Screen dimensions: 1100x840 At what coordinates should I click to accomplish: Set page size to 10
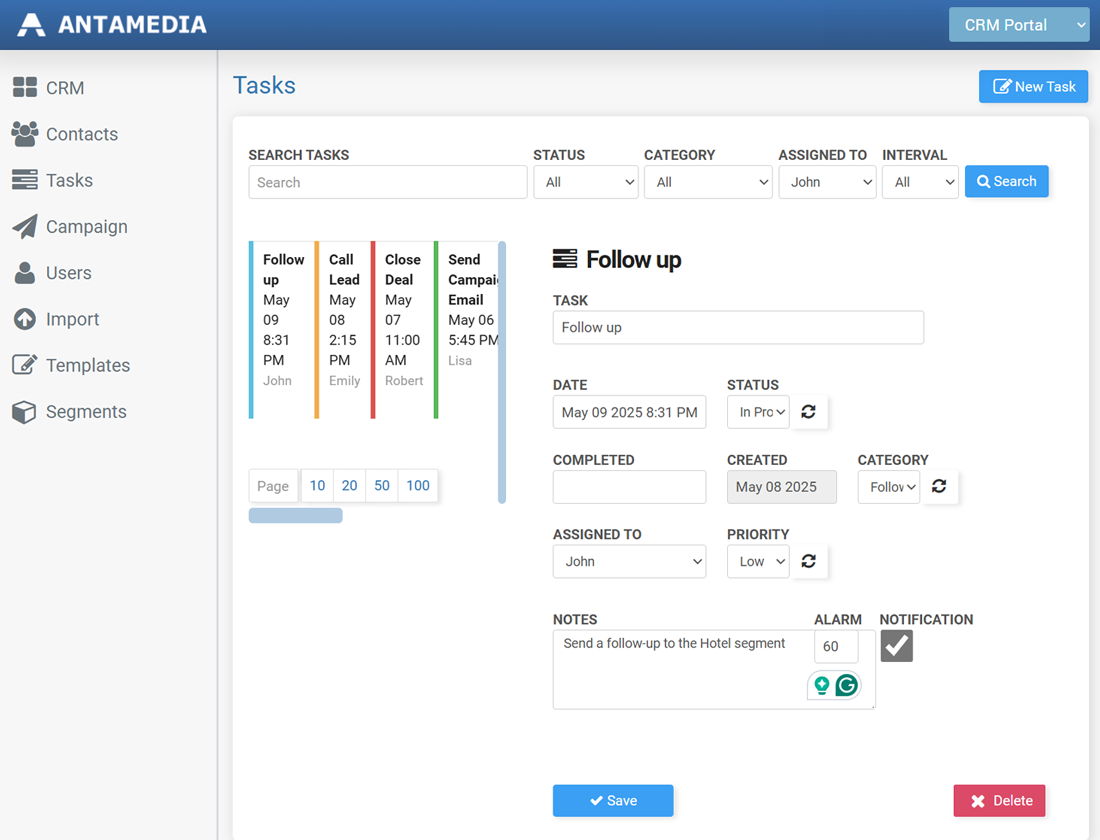coord(317,486)
